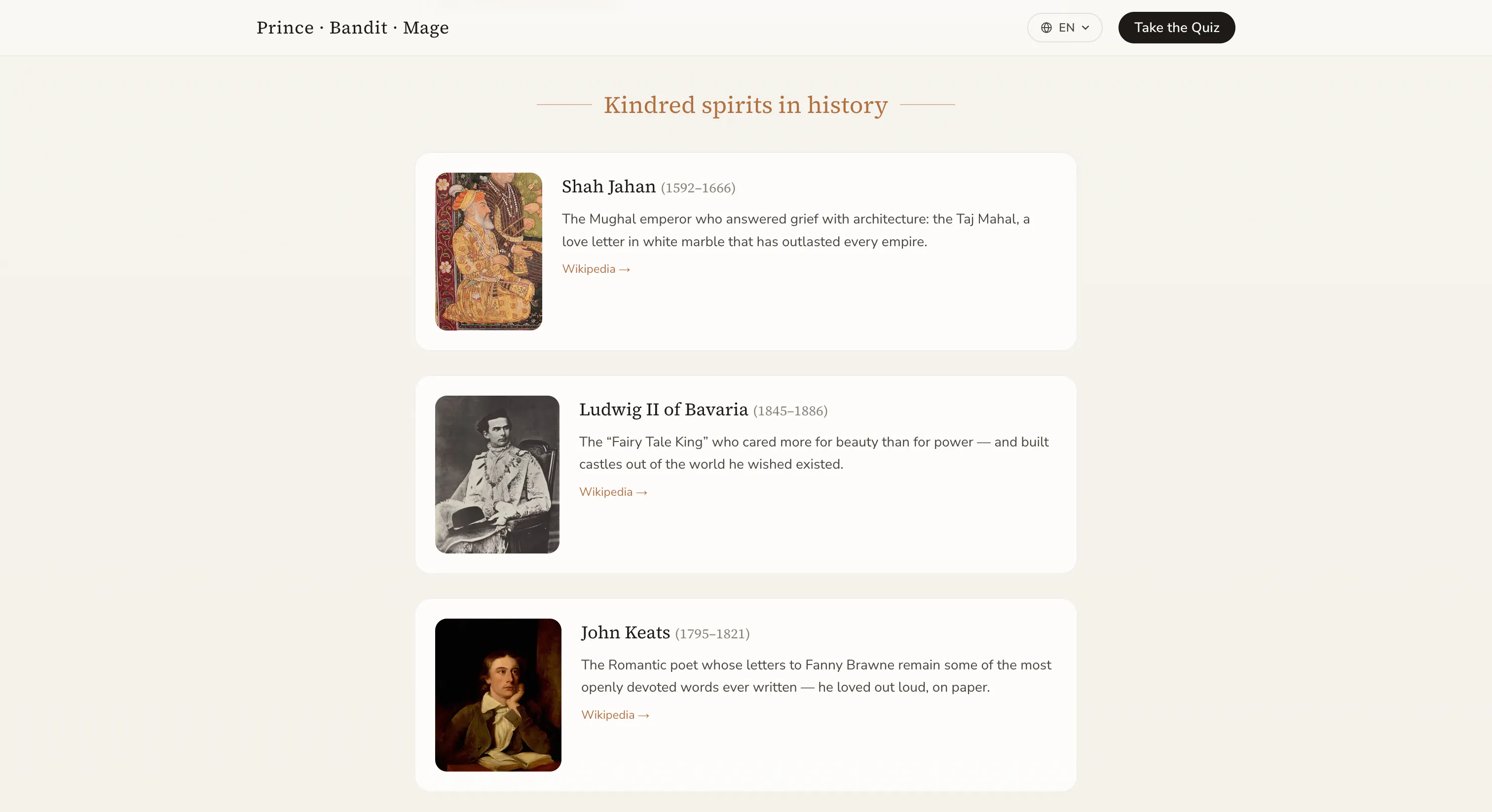Open Shah Jahan's Wikedia link
The height and width of the screenshot is (812, 1492).
596,269
